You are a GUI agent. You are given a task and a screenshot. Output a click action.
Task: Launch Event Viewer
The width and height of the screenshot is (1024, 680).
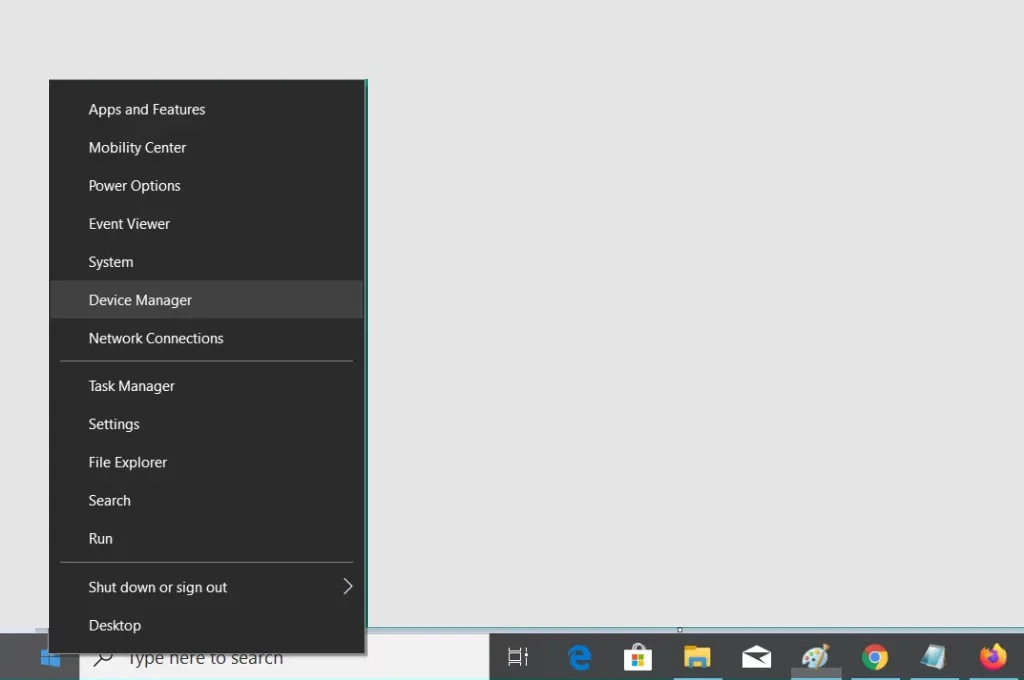point(206,223)
